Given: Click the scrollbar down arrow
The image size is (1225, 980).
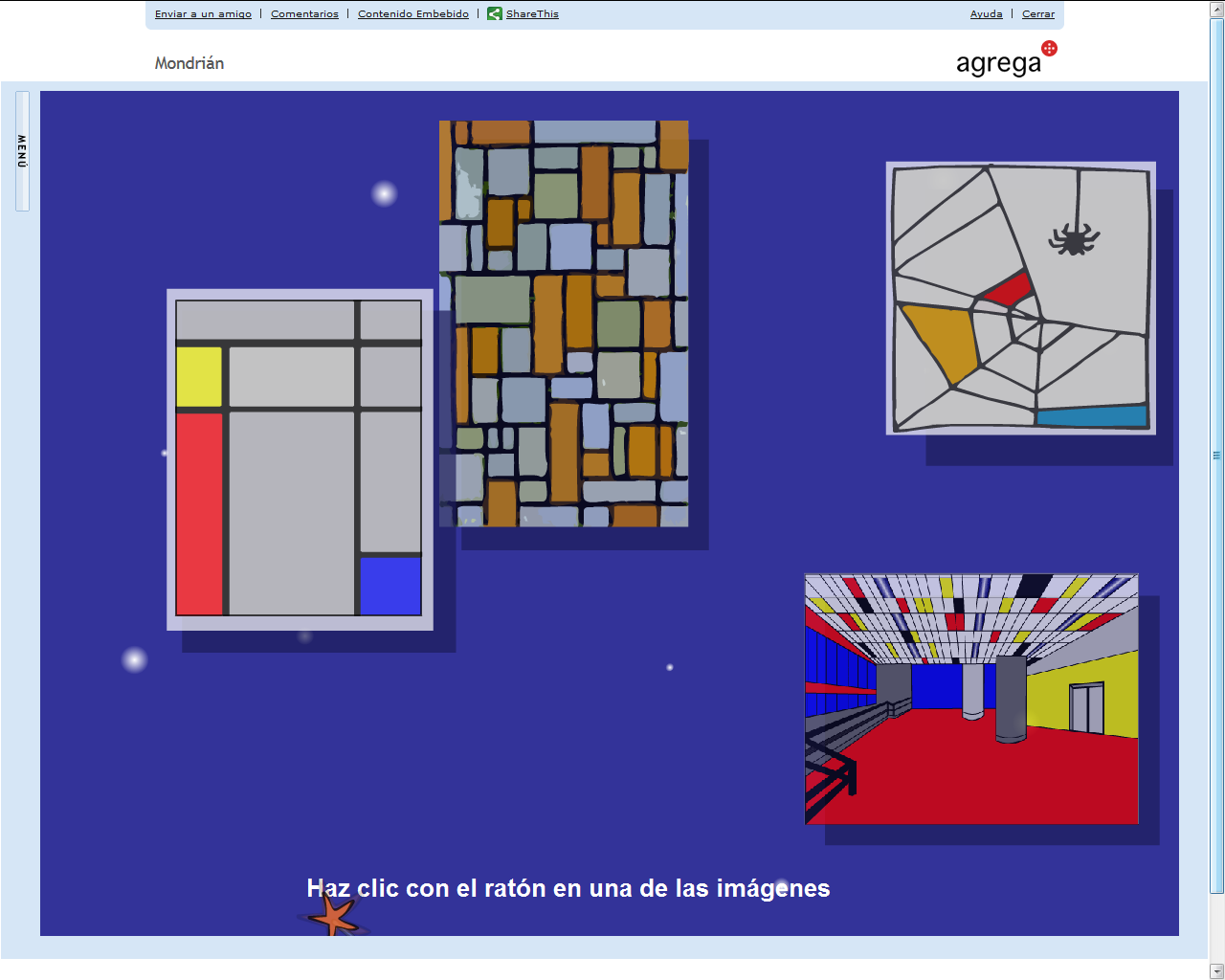Looking at the screenshot, I should [x=1216, y=971].
